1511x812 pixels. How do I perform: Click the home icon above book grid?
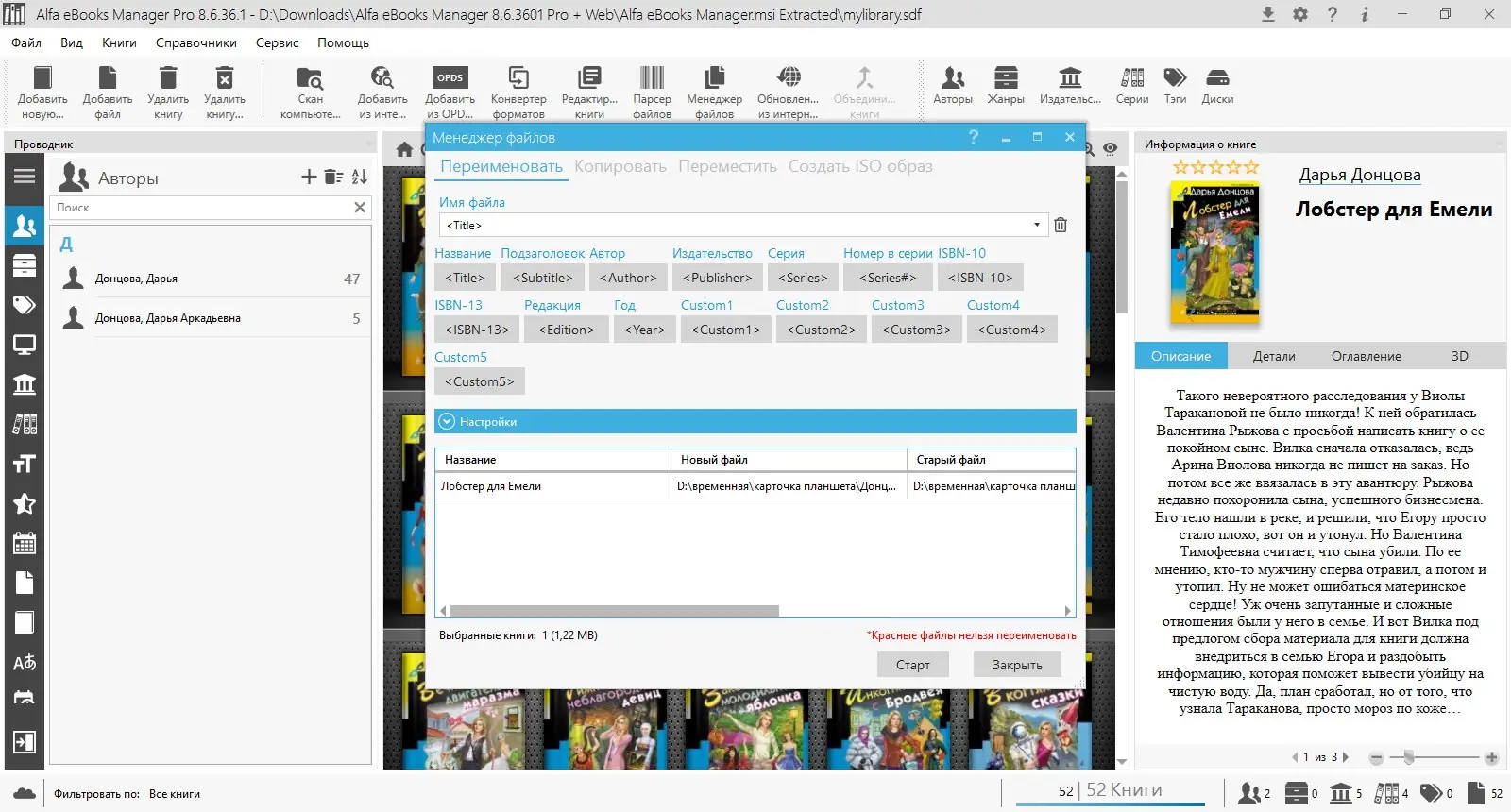click(x=405, y=149)
